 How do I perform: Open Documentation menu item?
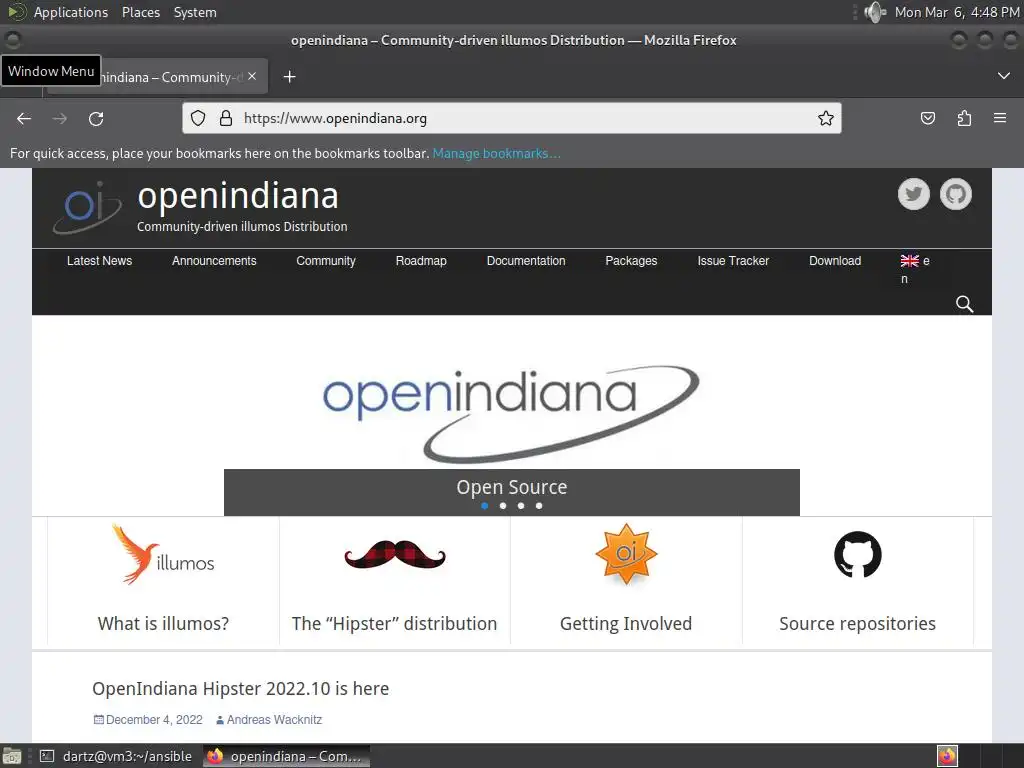[526, 261]
